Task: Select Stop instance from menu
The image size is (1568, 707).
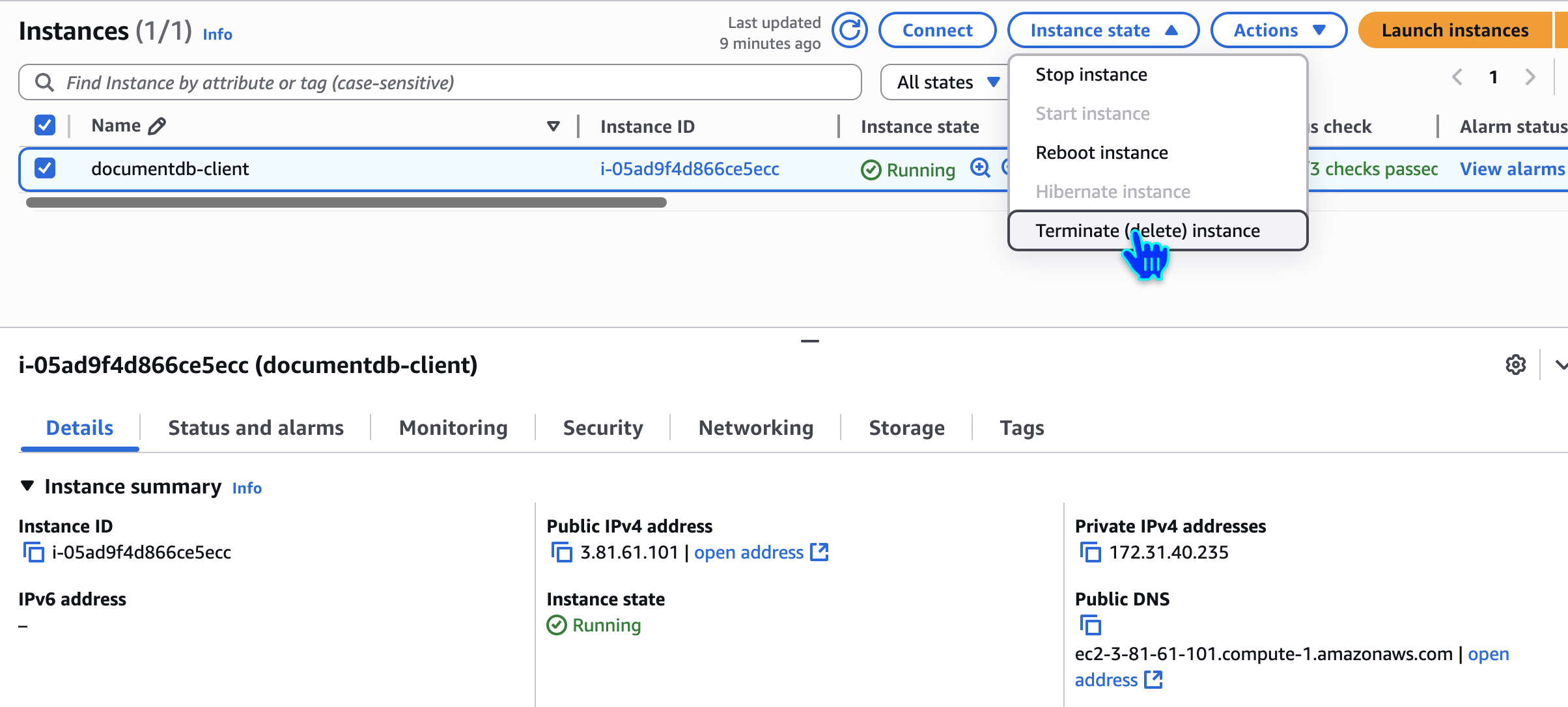Action: pos(1091,74)
